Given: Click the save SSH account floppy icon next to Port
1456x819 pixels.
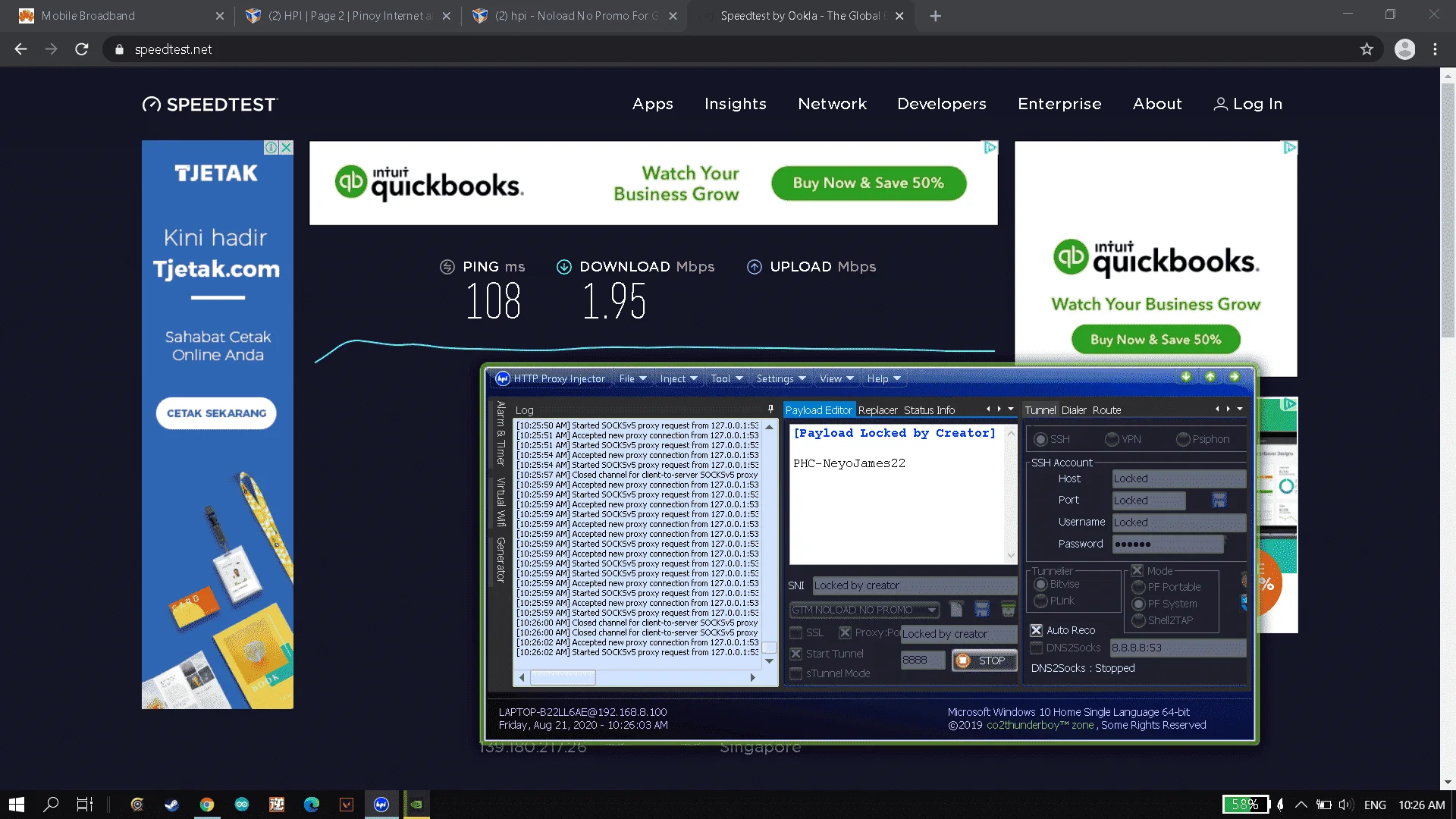Looking at the screenshot, I should 1219,500.
